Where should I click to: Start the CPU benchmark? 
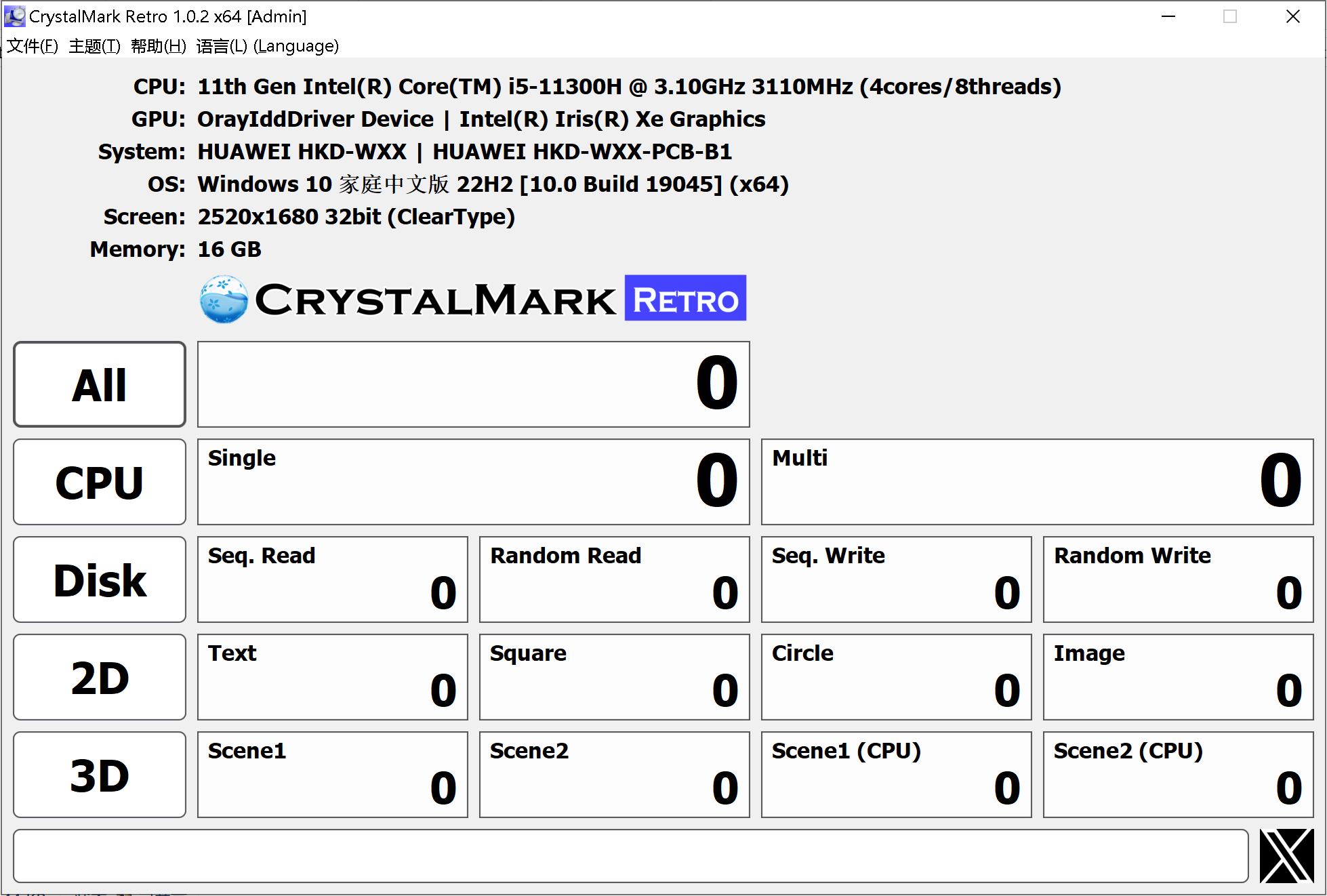click(x=100, y=482)
